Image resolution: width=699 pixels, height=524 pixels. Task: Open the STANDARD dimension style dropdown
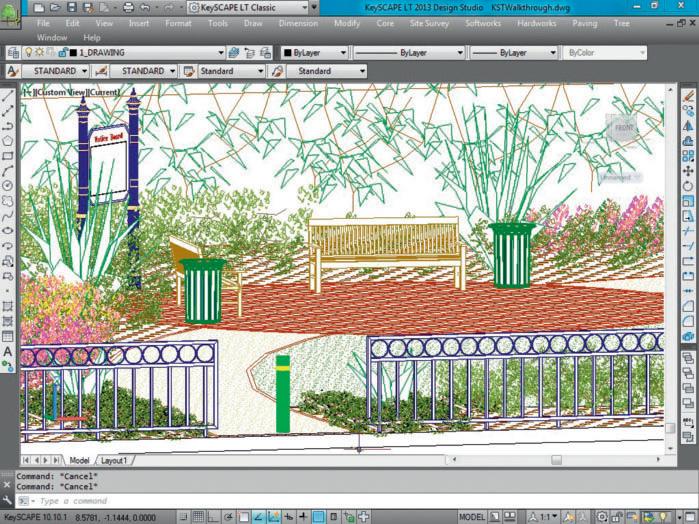(173, 71)
